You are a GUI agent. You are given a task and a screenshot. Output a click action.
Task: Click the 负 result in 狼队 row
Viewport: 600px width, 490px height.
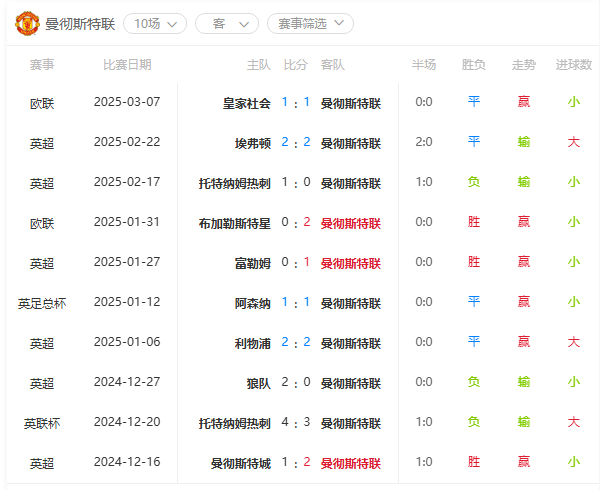tap(474, 382)
